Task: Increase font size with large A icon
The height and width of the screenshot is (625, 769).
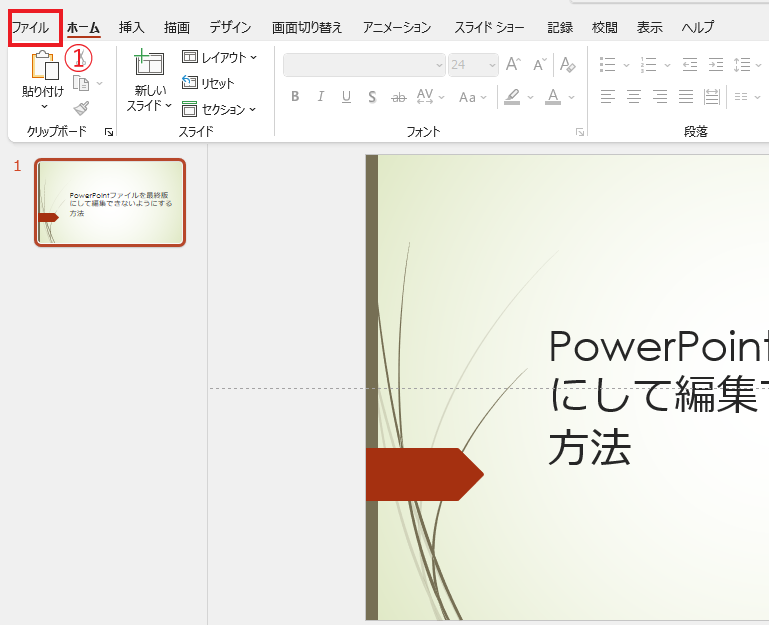Action: click(x=513, y=64)
